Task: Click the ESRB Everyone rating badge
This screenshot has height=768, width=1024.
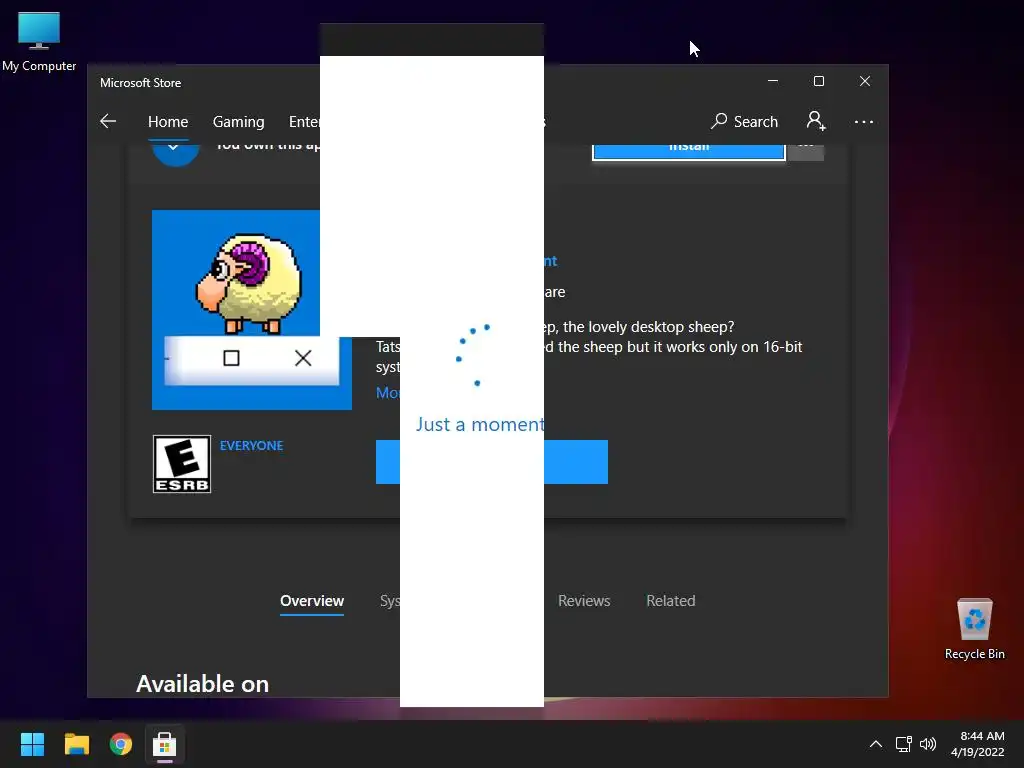Action: tap(182, 464)
